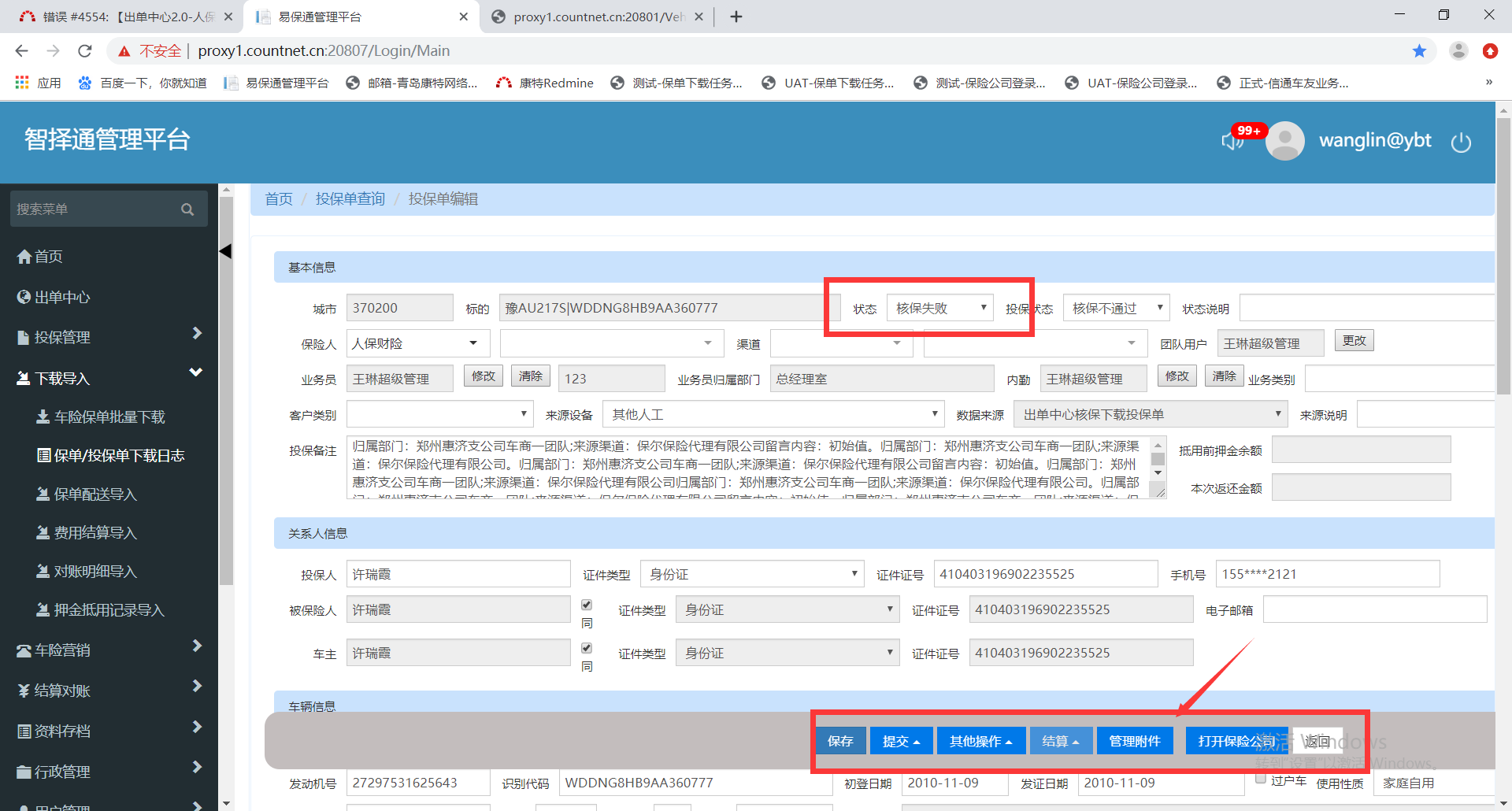Open the 状态 dropdown showing 核保失败
Screen dimensions: 1512x811
[x=940, y=308]
